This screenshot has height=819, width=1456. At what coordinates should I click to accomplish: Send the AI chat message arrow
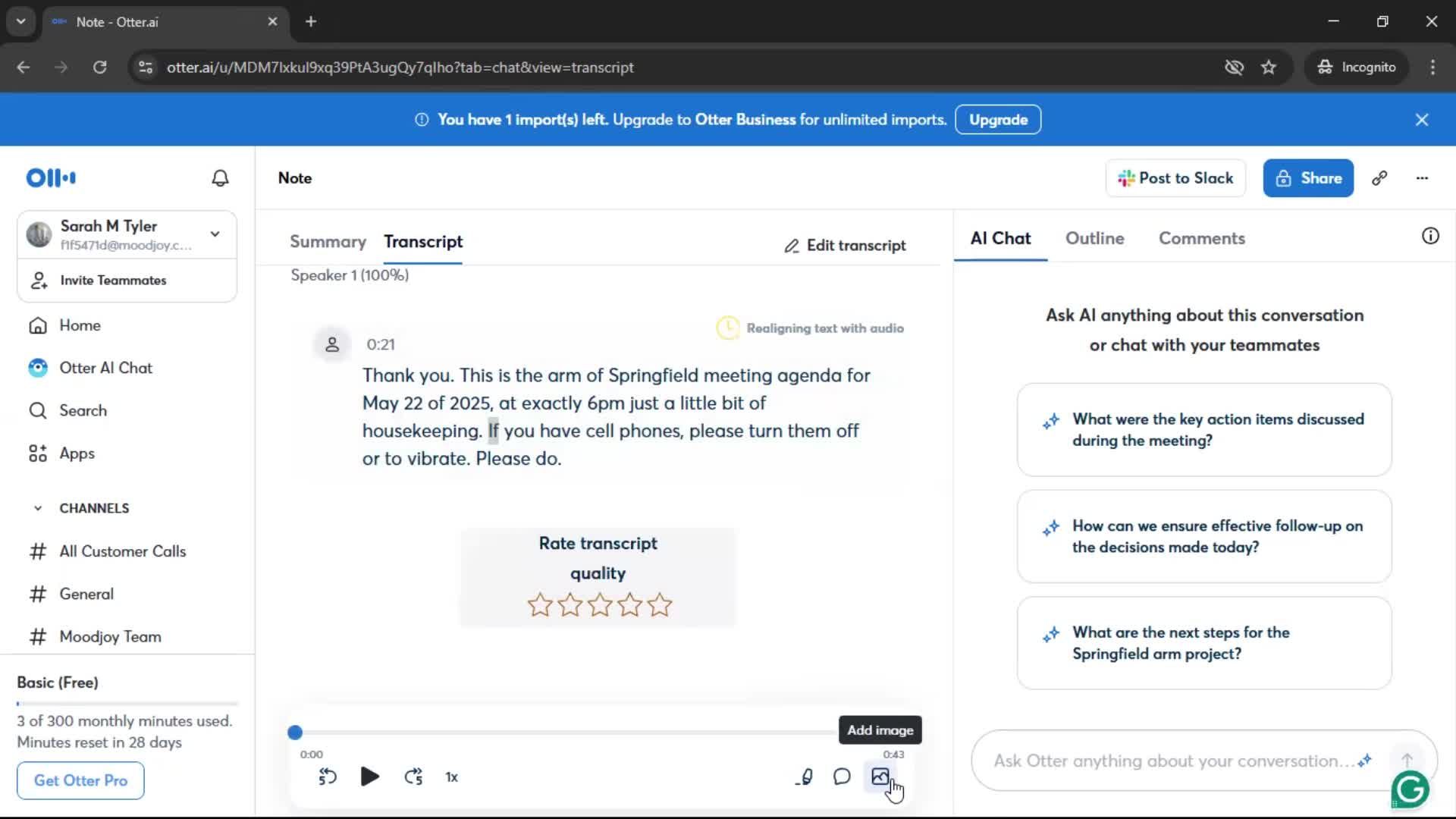[1407, 759]
